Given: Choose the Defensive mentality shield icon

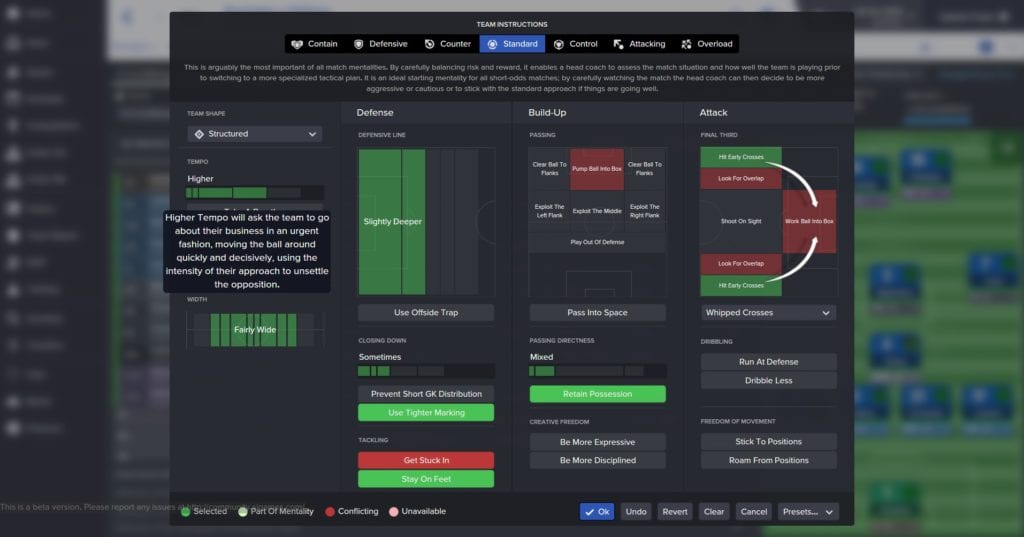Looking at the screenshot, I should 359,44.
